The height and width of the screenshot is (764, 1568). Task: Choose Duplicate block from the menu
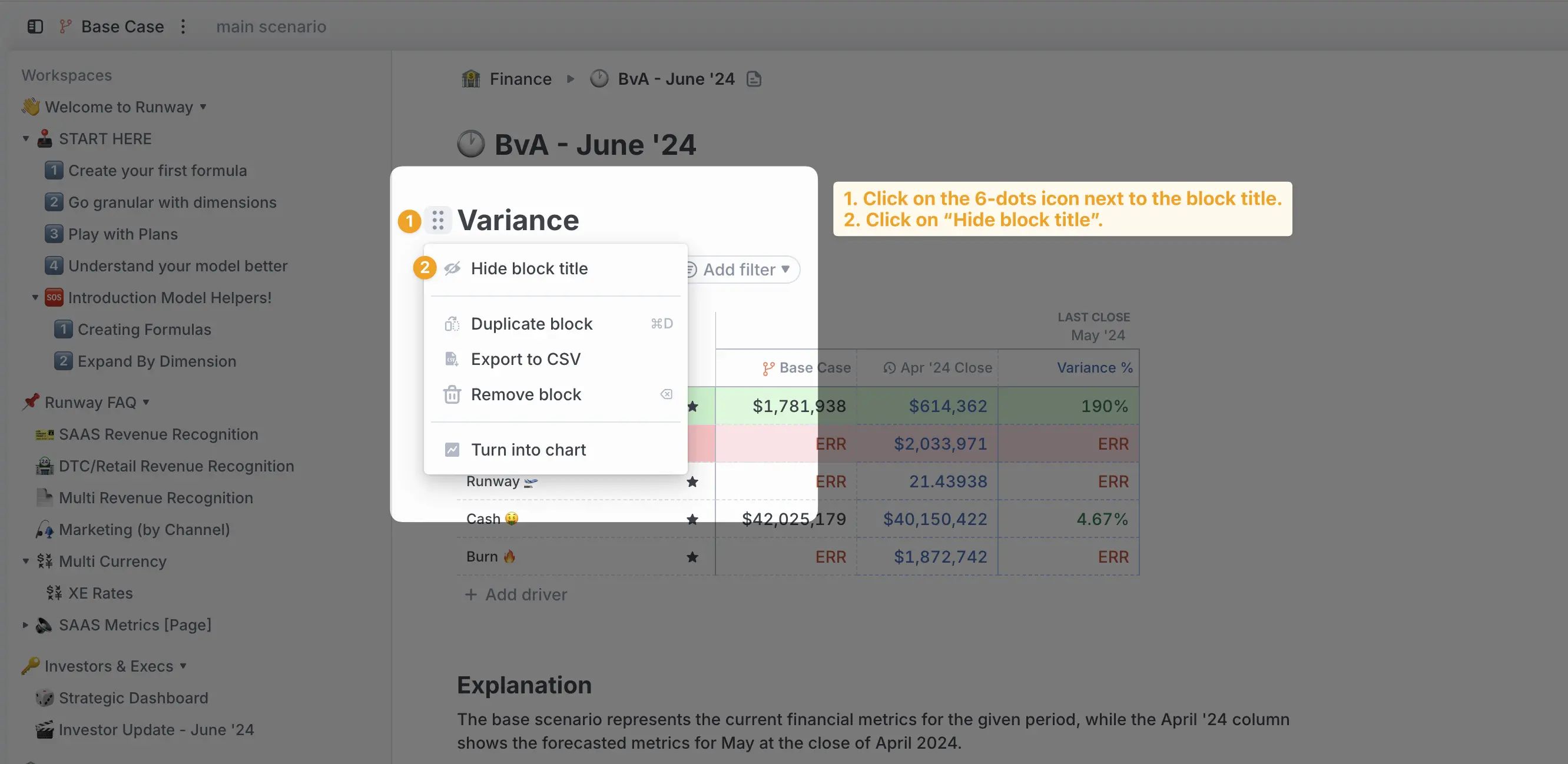(x=555, y=324)
